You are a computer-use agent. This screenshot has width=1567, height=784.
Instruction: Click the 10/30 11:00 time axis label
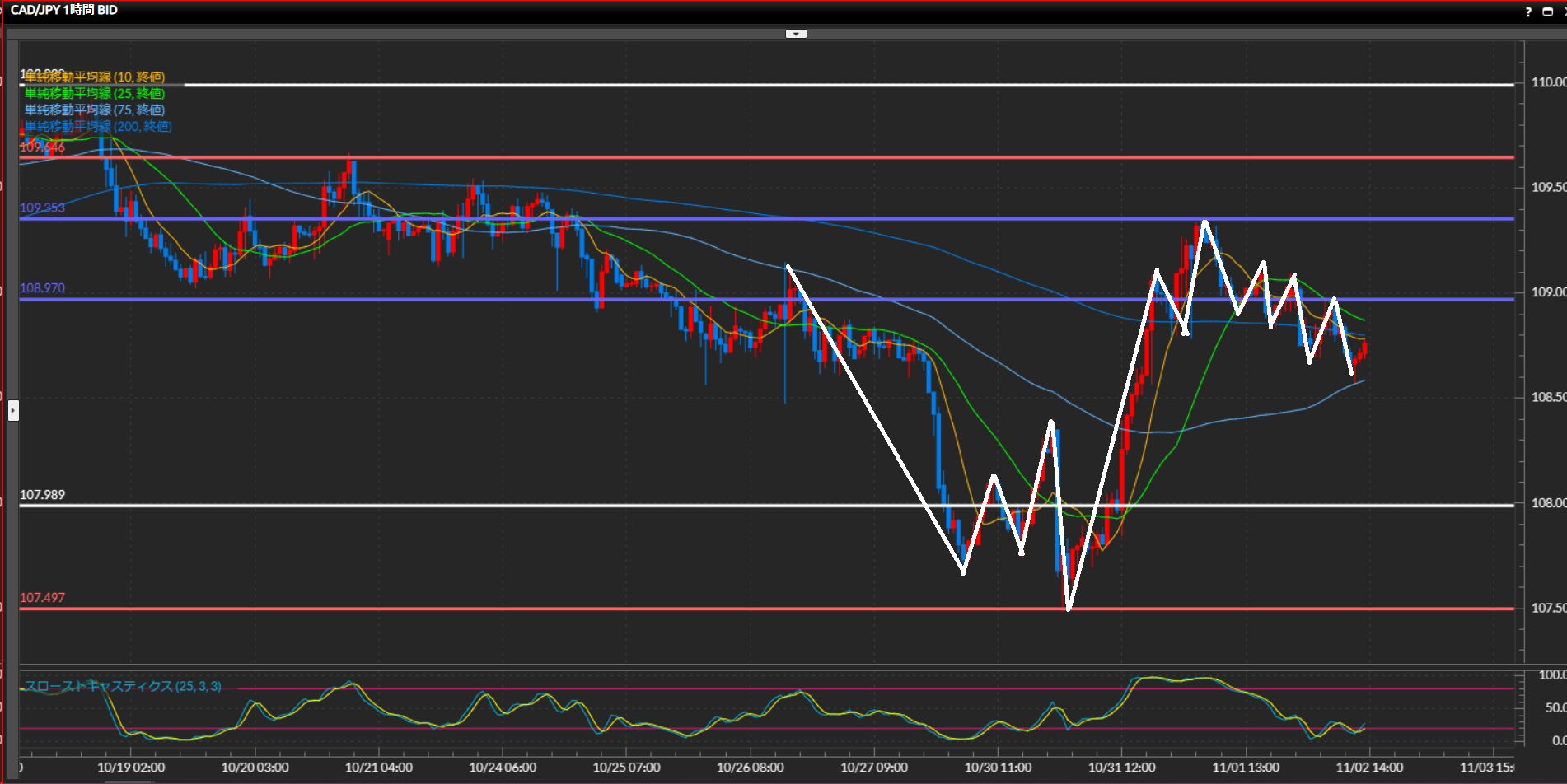[x=998, y=768]
